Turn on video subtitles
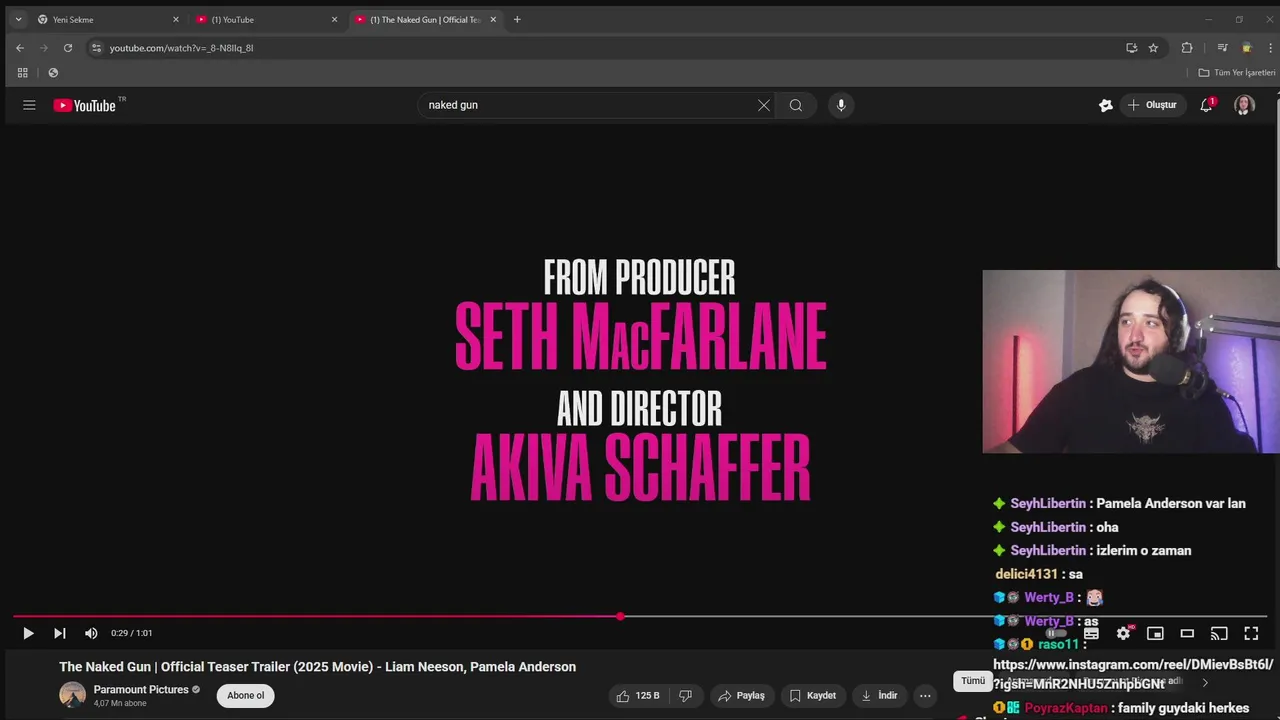 tap(1091, 633)
